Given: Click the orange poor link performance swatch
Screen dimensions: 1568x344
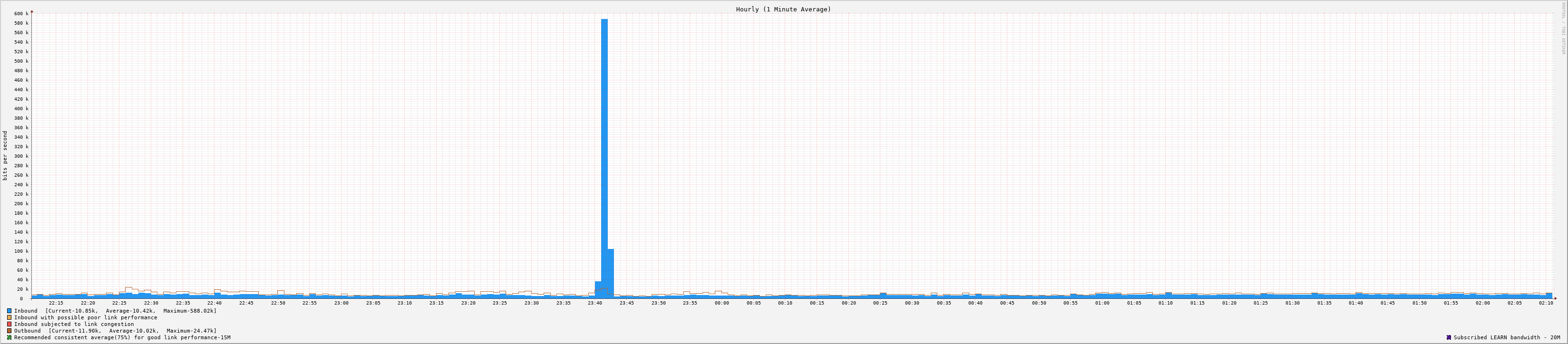Looking at the screenshot, I should [9, 317].
